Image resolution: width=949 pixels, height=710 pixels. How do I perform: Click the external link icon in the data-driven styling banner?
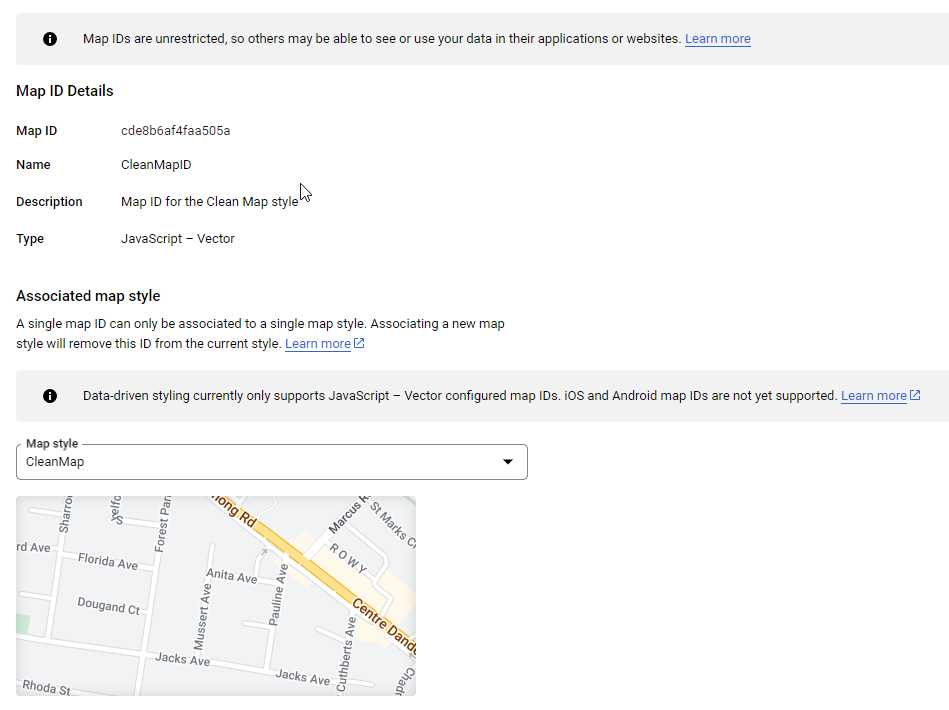[x=915, y=396]
